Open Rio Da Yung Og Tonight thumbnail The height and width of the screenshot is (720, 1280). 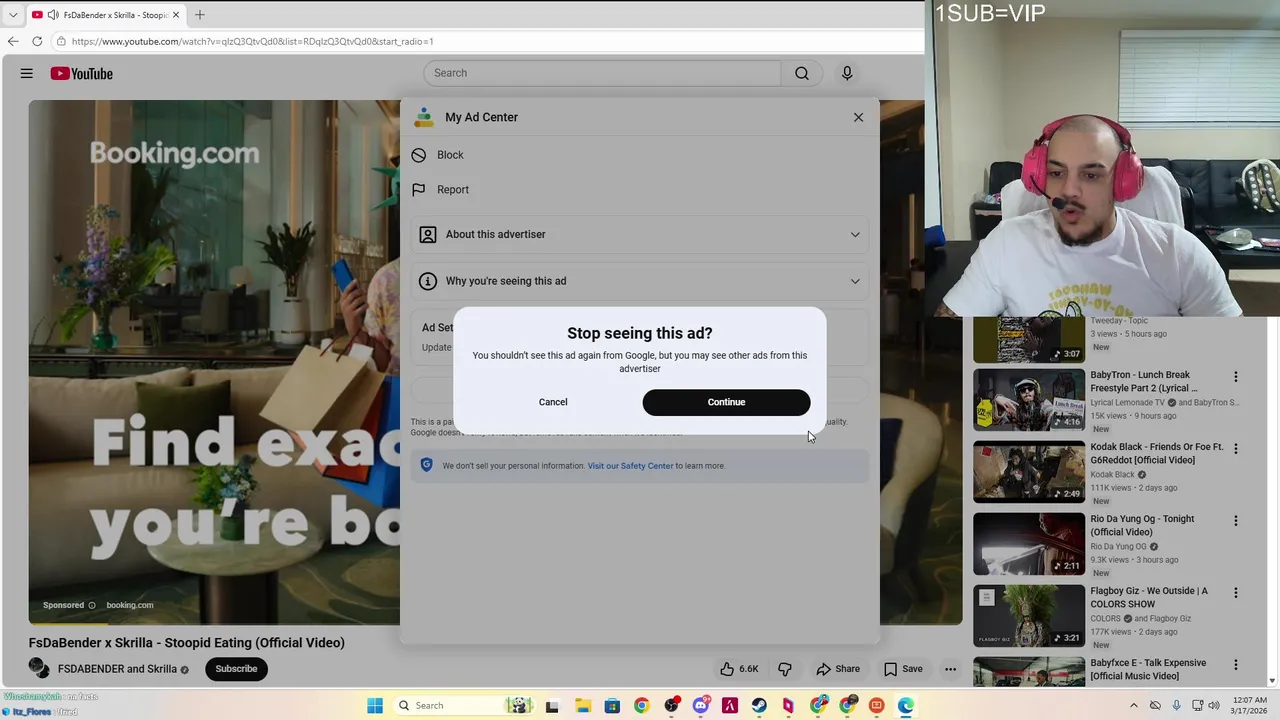[x=1029, y=544]
